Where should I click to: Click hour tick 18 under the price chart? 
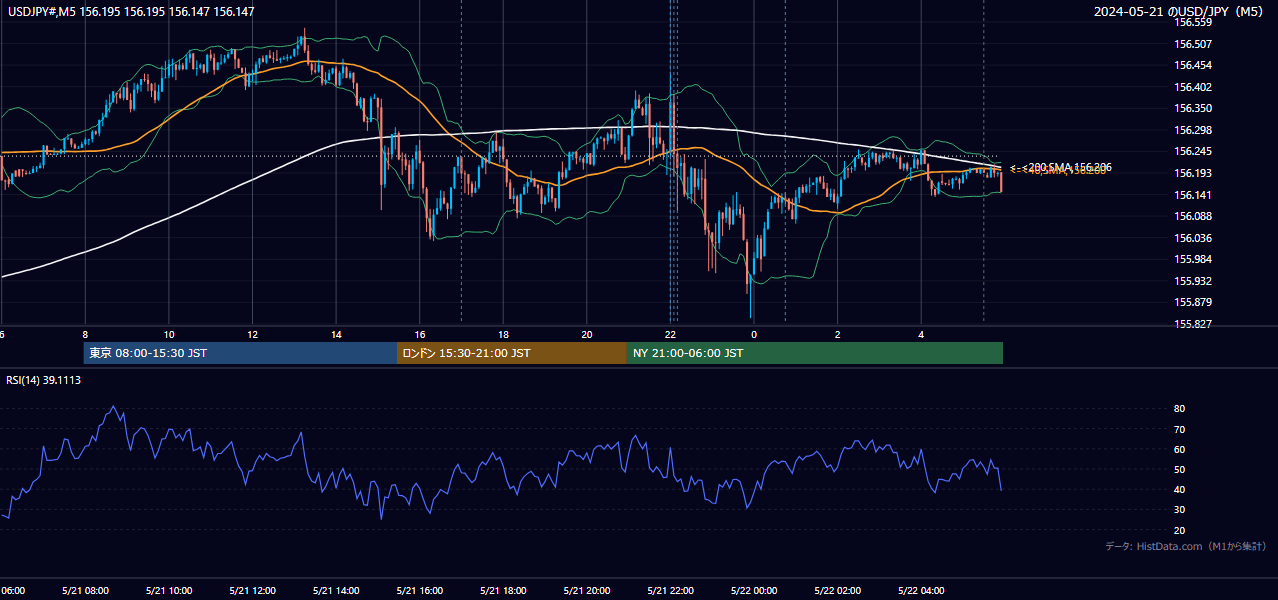coord(504,334)
